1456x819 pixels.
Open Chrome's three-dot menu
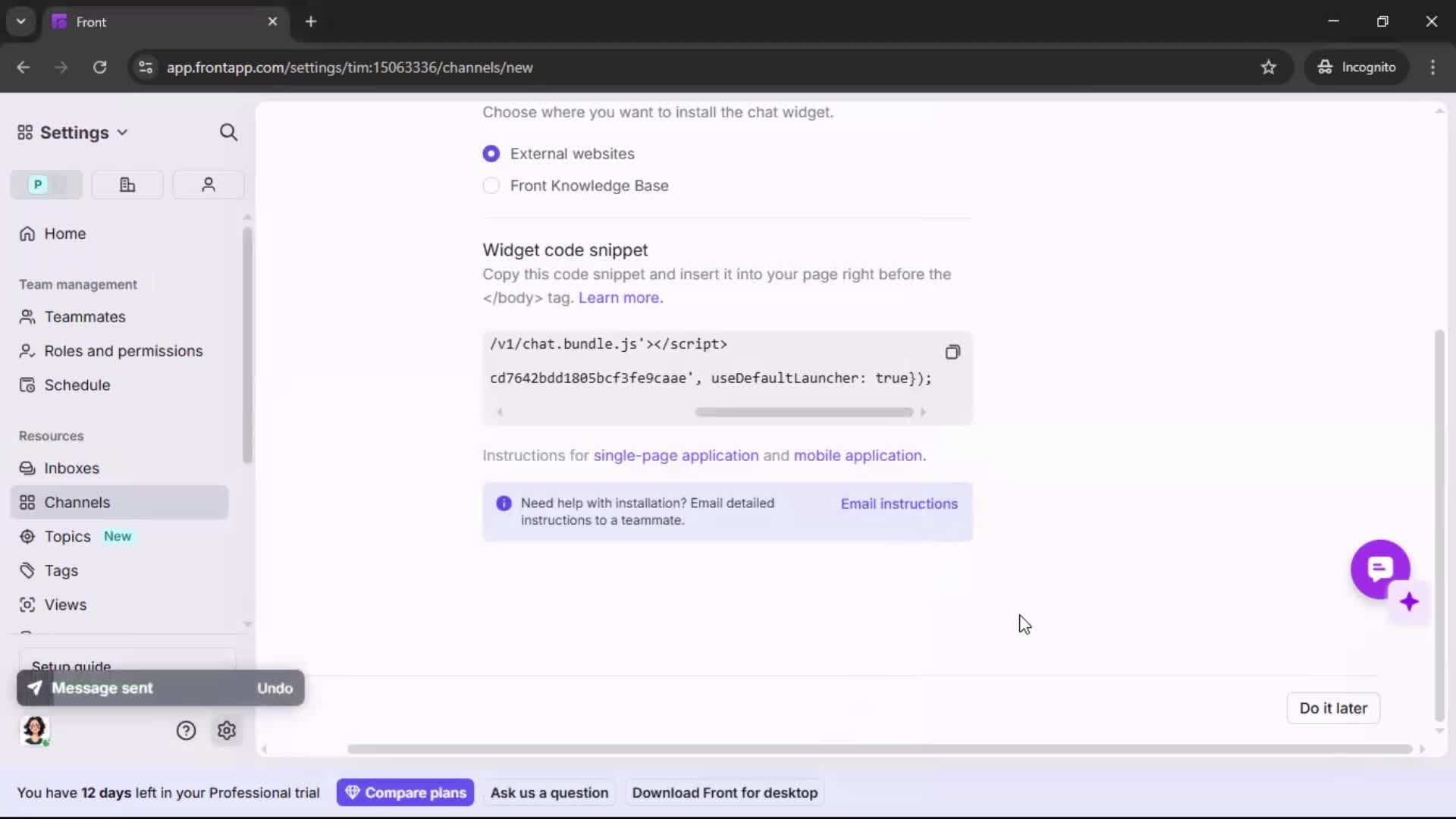(x=1433, y=67)
